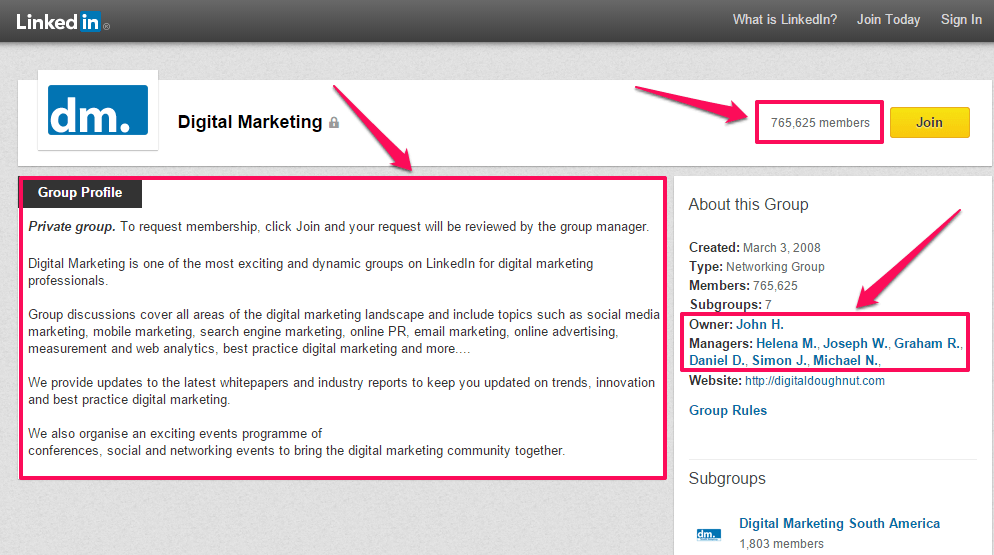Viewport: 994px width, 555px height.
Task: Click the yellow Join button
Action: [x=929, y=122]
